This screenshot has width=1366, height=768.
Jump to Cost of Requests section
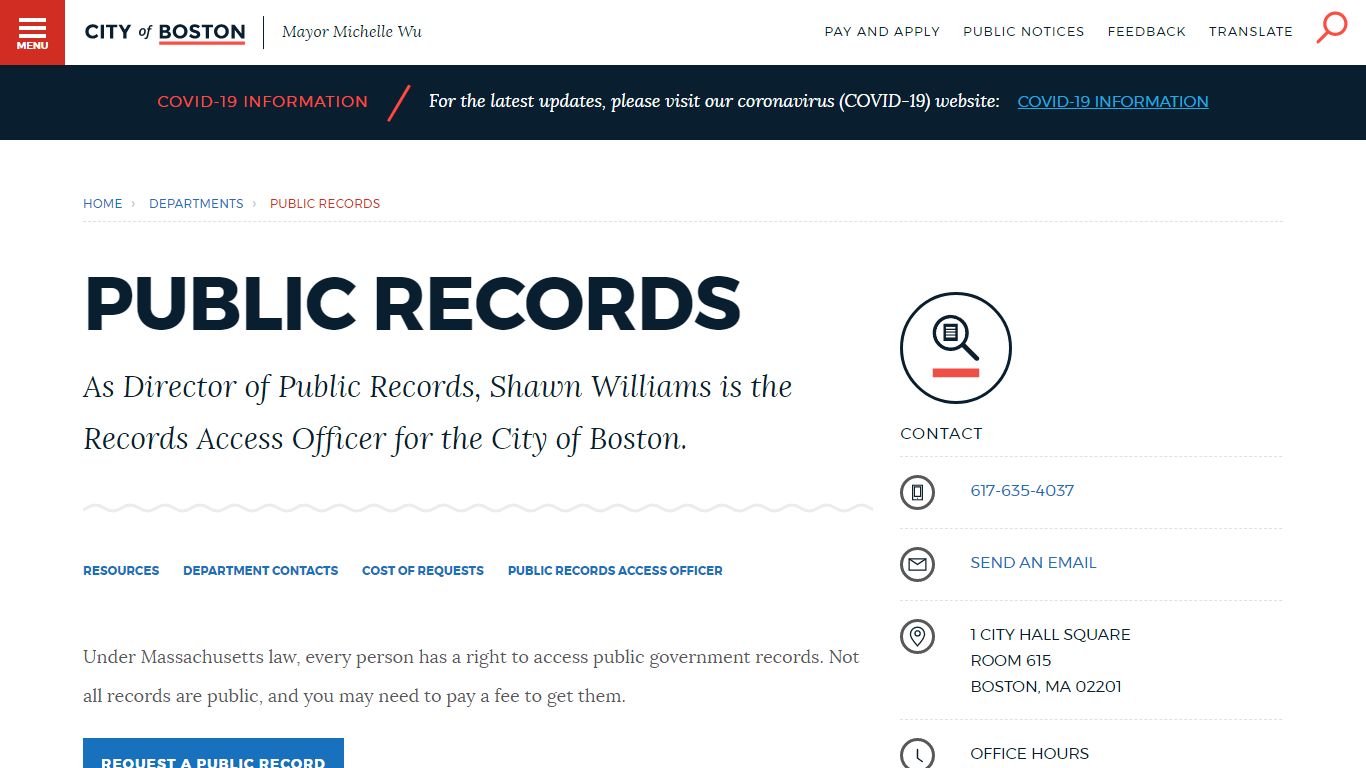pos(423,570)
